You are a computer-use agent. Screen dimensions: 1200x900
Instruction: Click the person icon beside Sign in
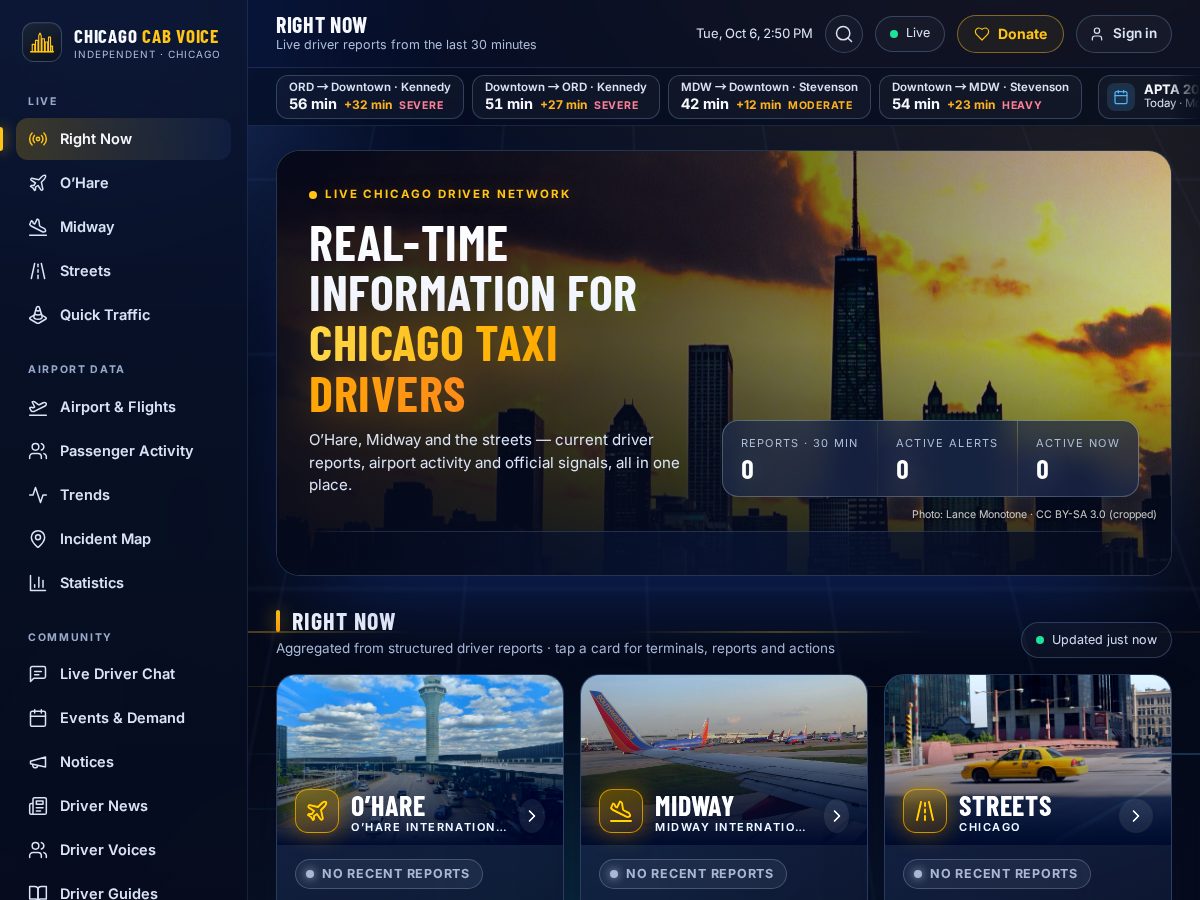pyautogui.click(x=1097, y=34)
